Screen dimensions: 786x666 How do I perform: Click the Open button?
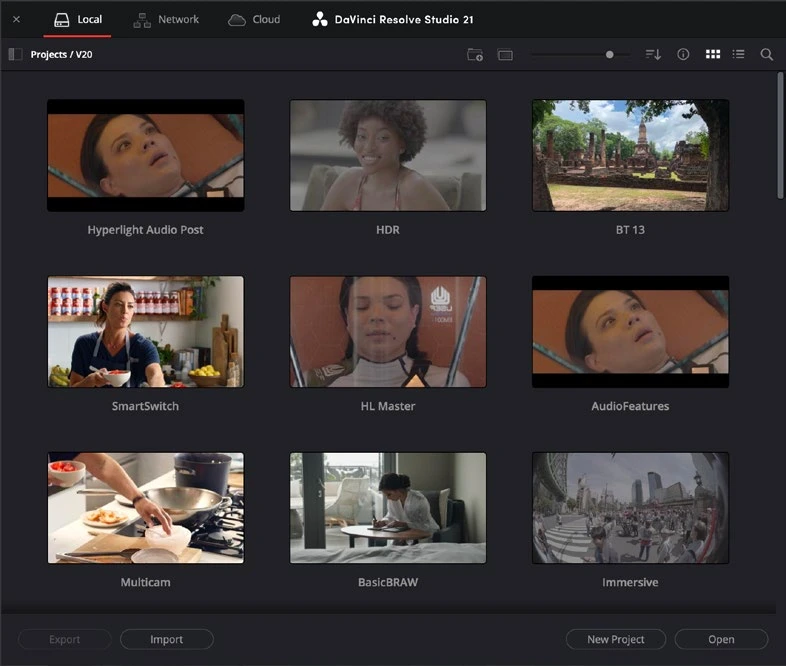(x=721, y=639)
